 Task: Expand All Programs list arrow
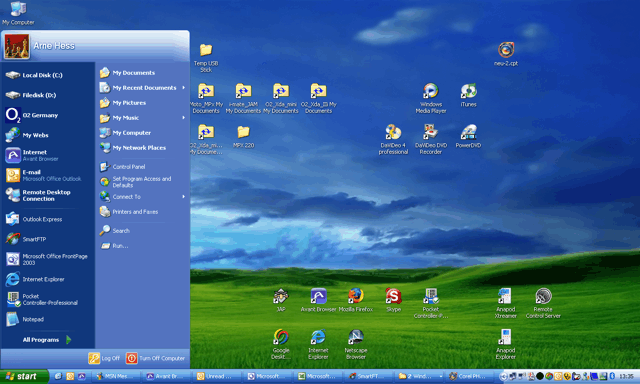69,340
